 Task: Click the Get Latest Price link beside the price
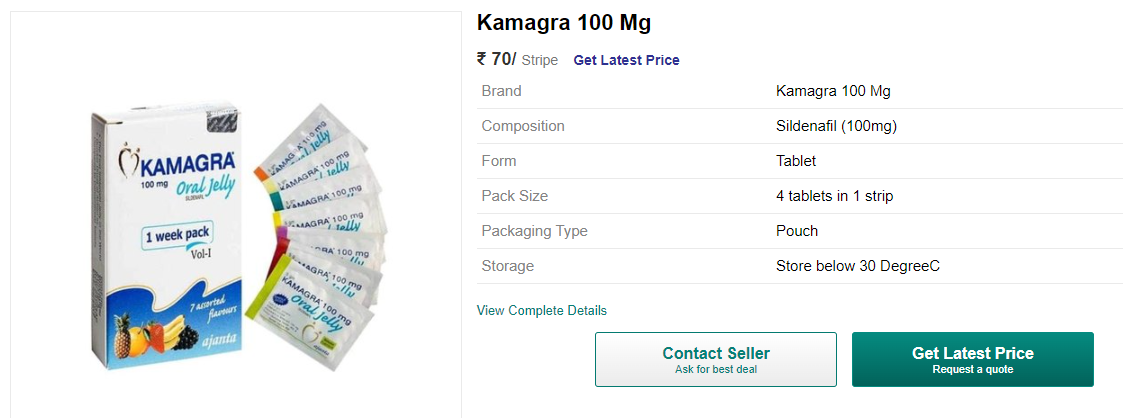coord(626,60)
